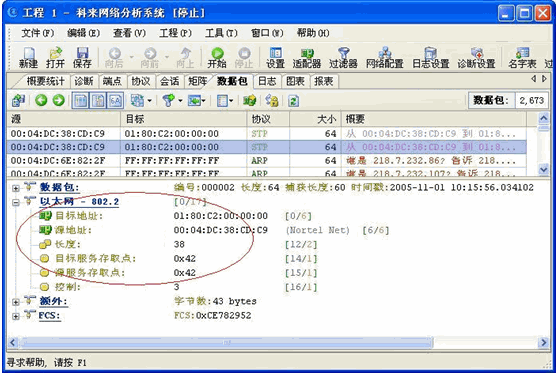Viewport: 556px width, 373px height.
Task: Expand the FCS tree node
Action: (x=16, y=316)
